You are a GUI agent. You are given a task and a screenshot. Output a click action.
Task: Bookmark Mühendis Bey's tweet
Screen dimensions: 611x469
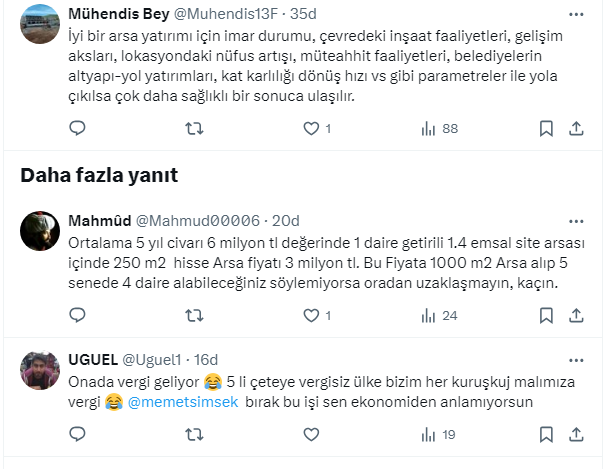(x=546, y=129)
